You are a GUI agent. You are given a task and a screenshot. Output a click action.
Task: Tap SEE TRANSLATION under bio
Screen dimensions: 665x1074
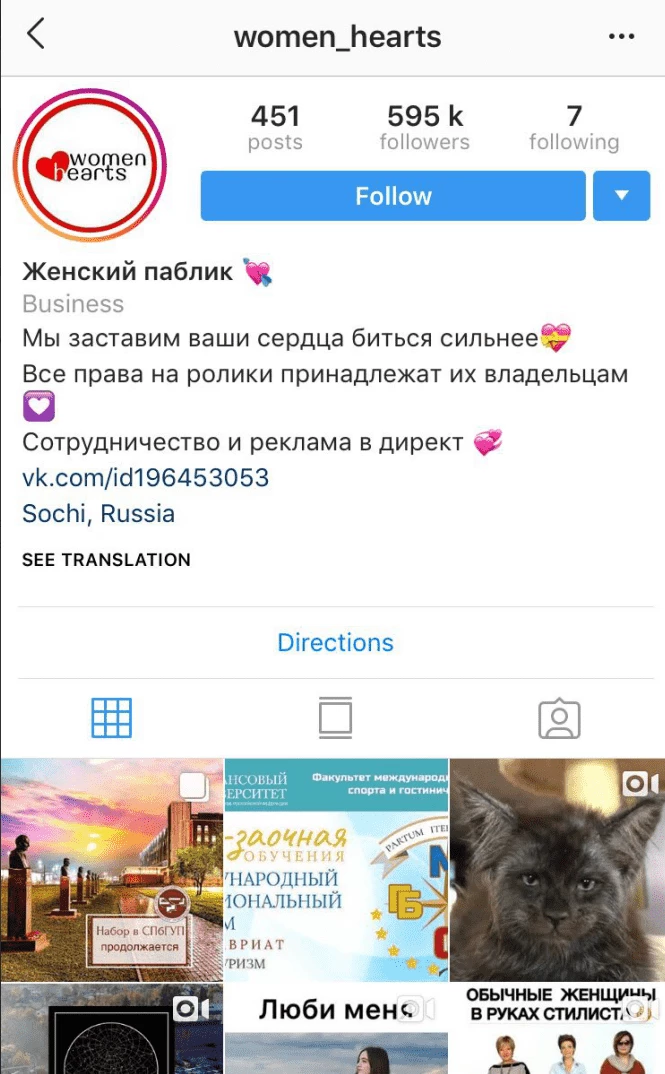click(106, 560)
